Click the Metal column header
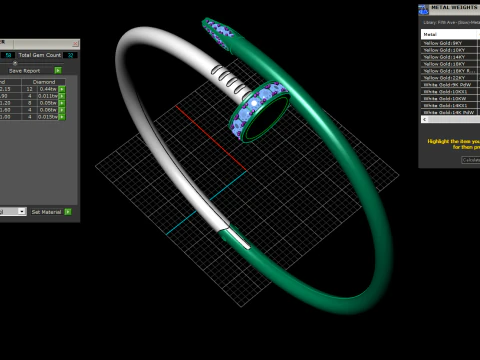Viewport: 480px width, 360px height. [x=449, y=34]
